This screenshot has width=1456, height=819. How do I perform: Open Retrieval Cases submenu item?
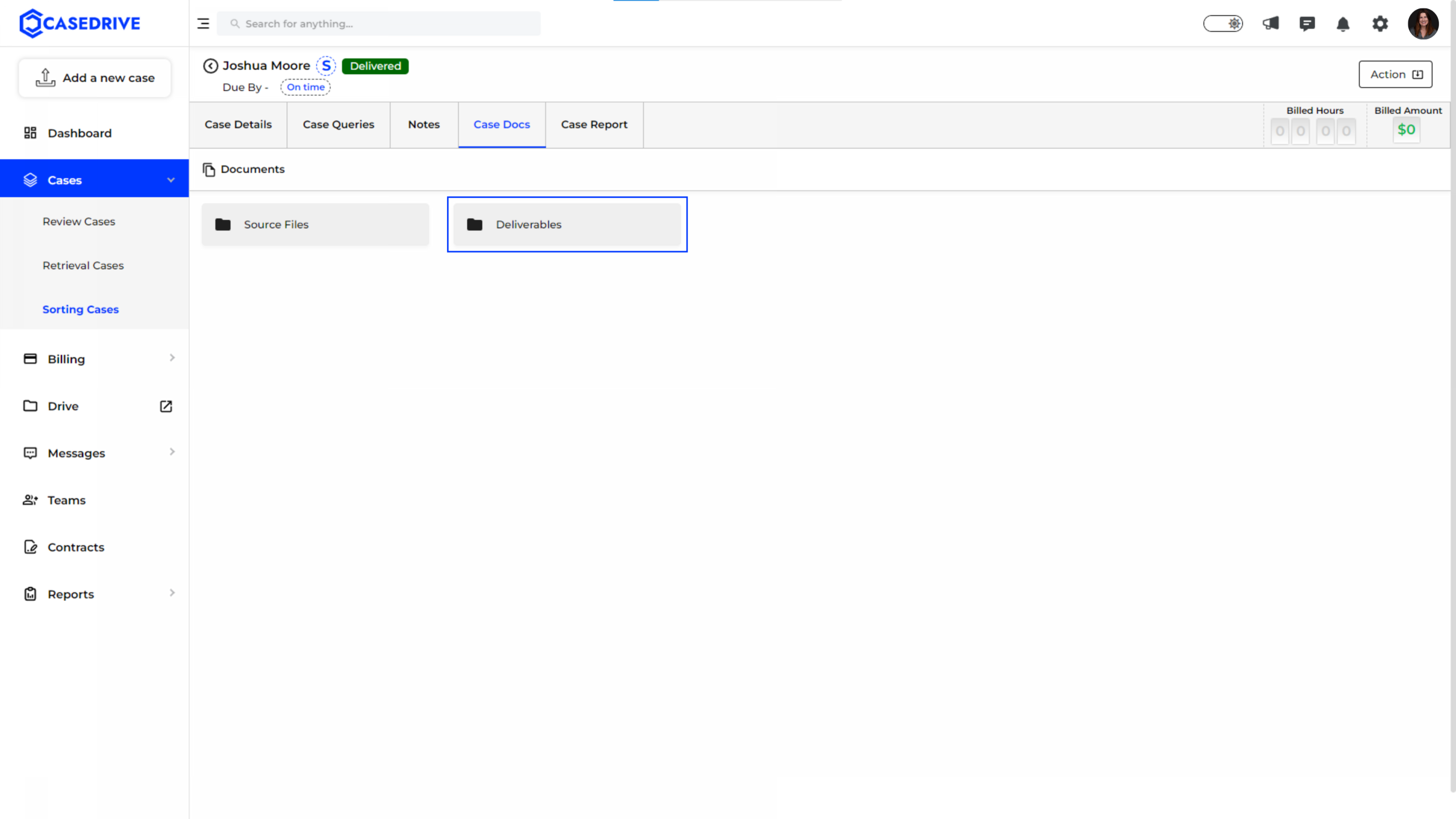point(83,265)
